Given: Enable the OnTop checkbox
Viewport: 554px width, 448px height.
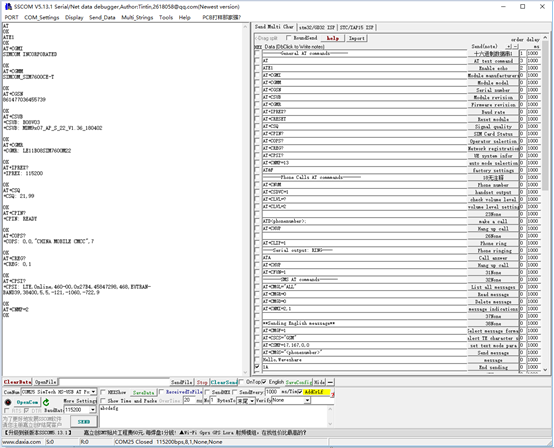Looking at the screenshot, I should point(241,382).
